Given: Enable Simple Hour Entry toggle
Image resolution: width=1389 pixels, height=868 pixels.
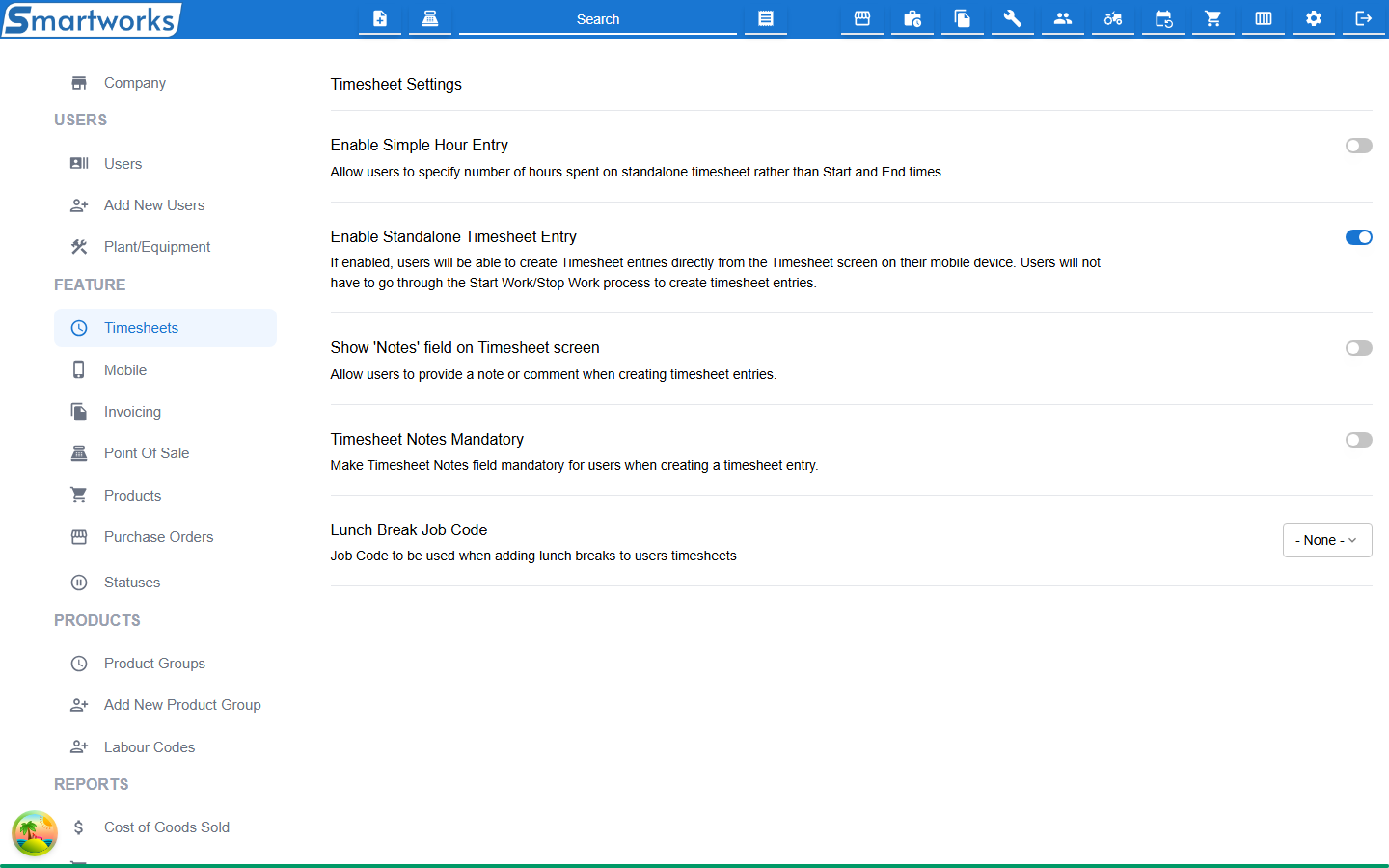Looking at the screenshot, I should (x=1359, y=146).
